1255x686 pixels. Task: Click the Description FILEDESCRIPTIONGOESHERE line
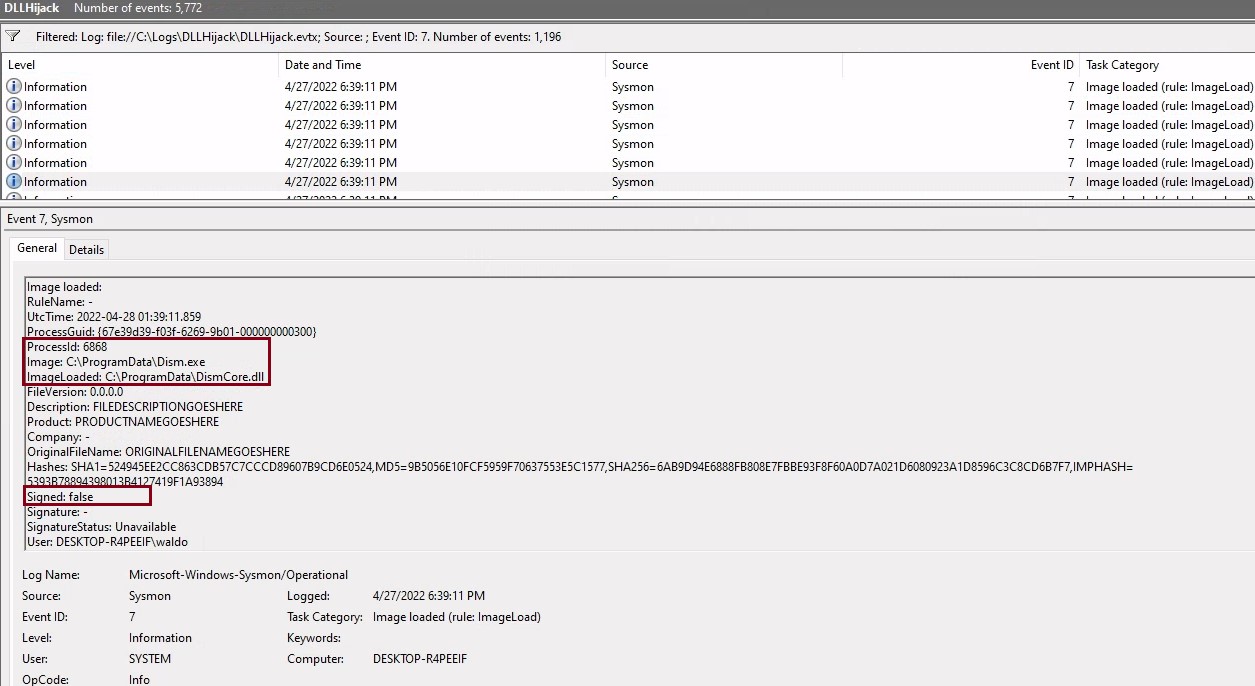click(x=135, y=407)
